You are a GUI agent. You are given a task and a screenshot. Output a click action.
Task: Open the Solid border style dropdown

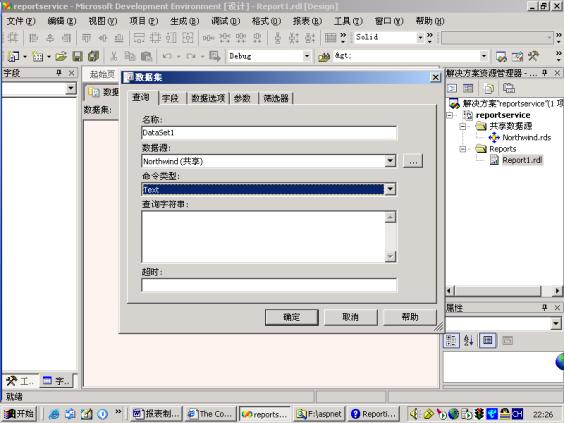[420, 37]
